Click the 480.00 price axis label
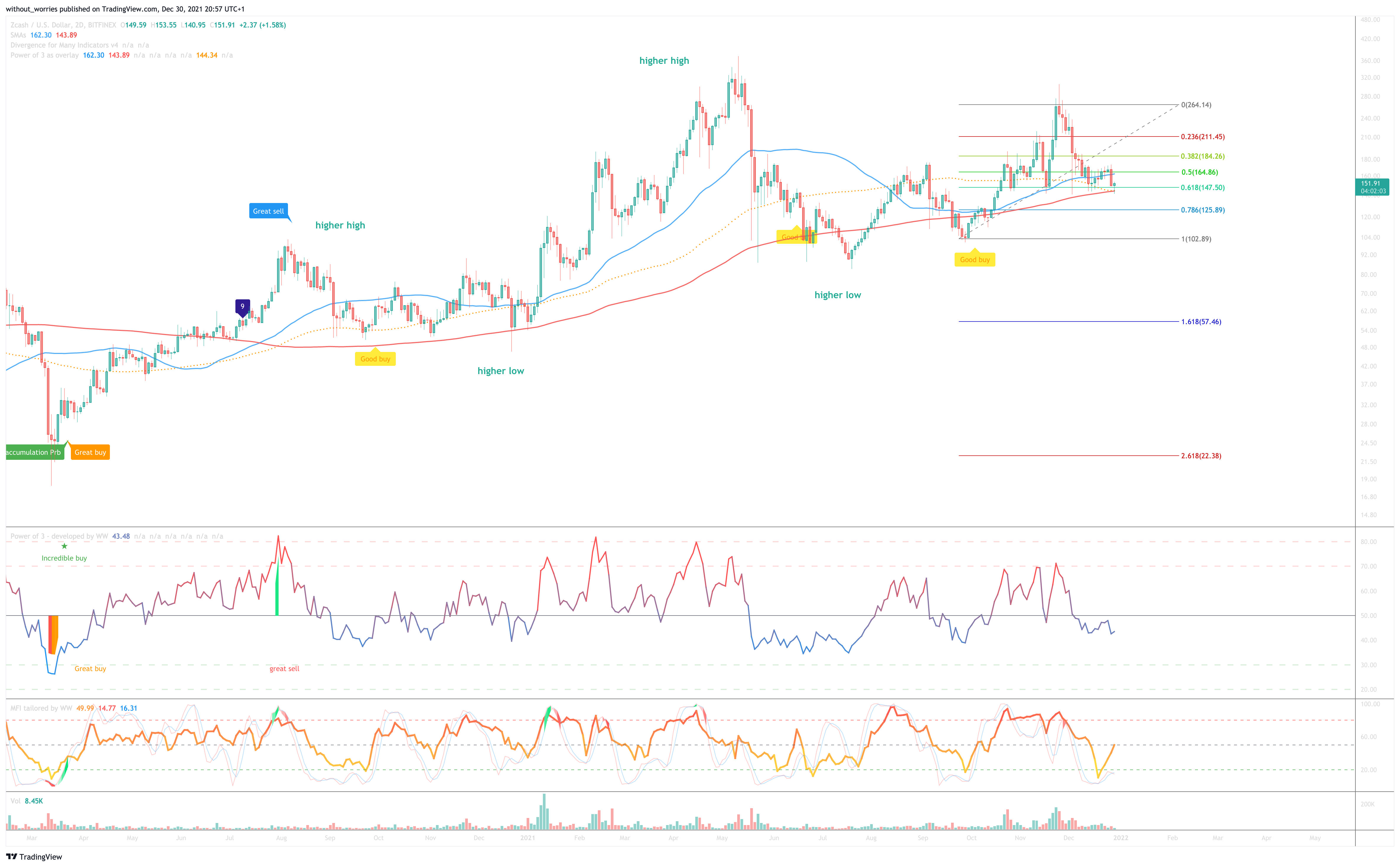 pos(1370,20)
